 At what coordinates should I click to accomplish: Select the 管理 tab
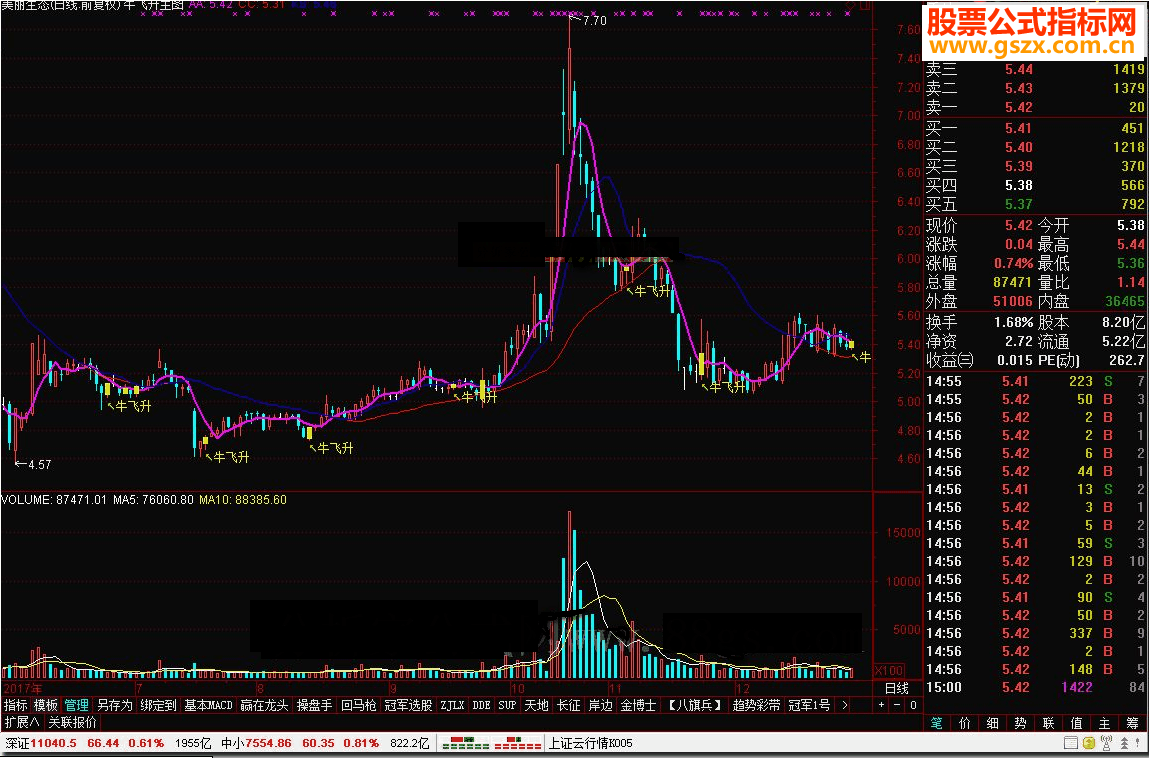pyautogui.click(x=76, y=705)
